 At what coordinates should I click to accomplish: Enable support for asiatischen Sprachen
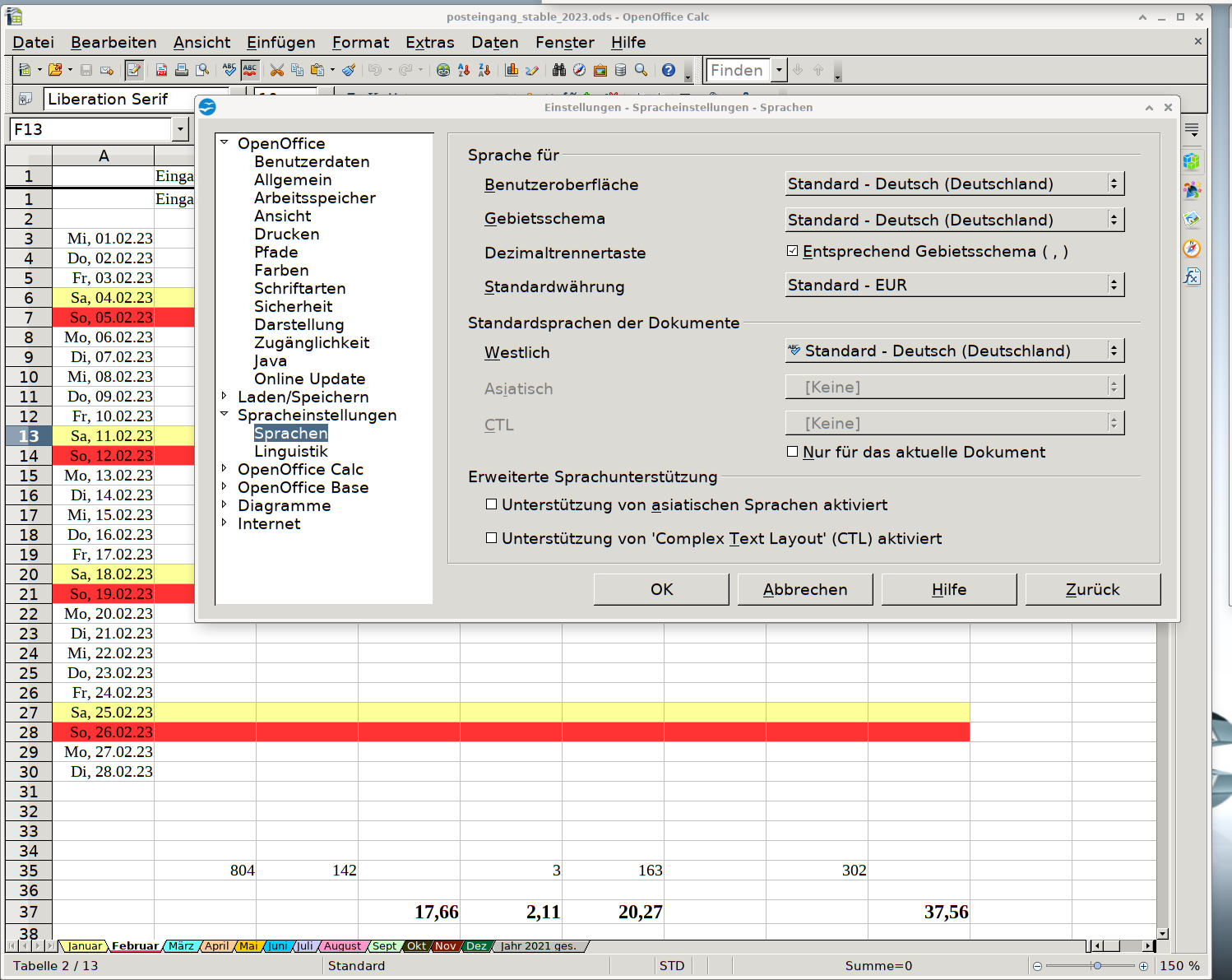click(x=491, y=504)
